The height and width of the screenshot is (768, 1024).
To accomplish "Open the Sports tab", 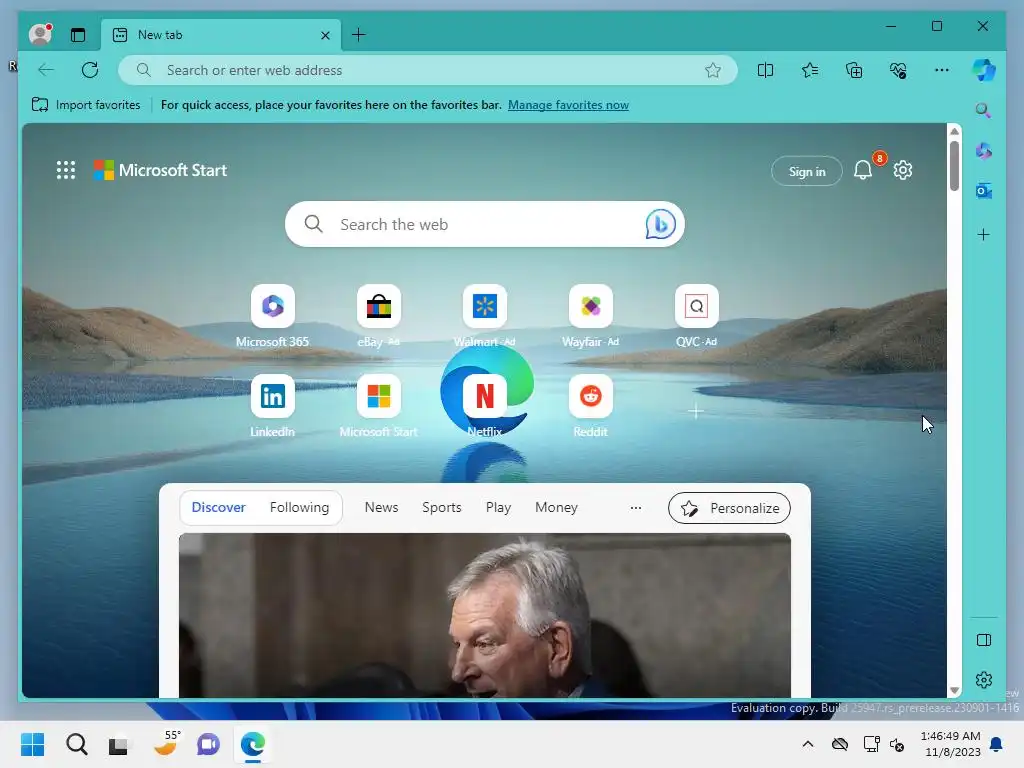I will [x=441, y=507].
